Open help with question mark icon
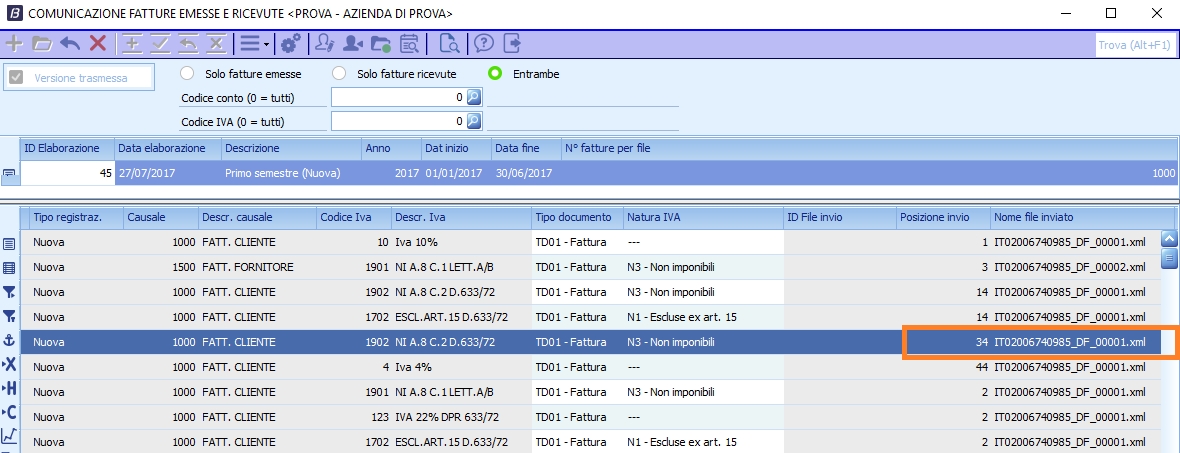Viewport: 1180px width, 453px height. [484, 44]
